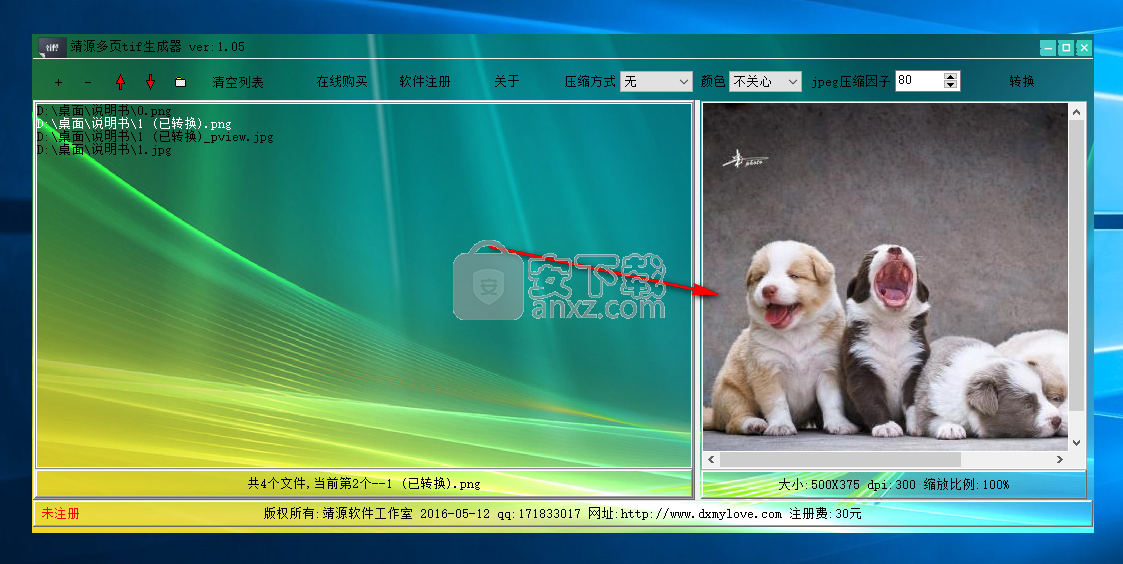Click the 未注册 unregistered status label
The image size is (1123, 564).
point(61,514)
